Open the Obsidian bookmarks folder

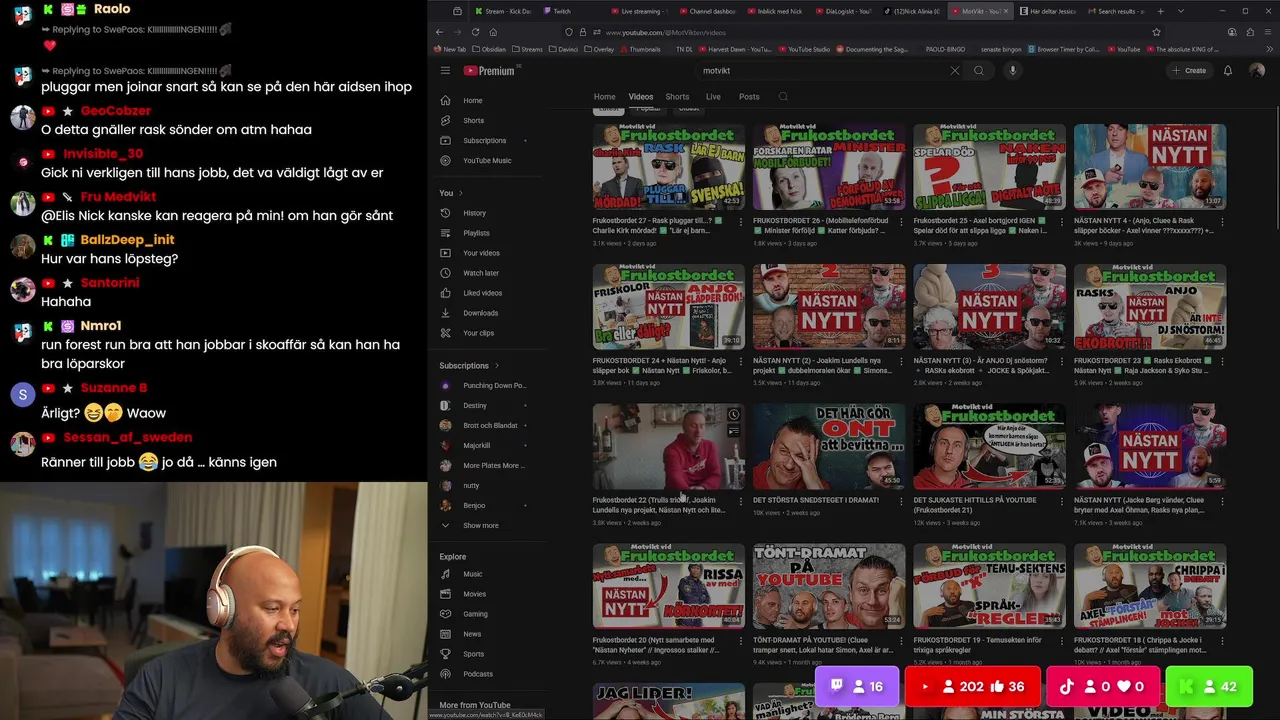[488, 48]
